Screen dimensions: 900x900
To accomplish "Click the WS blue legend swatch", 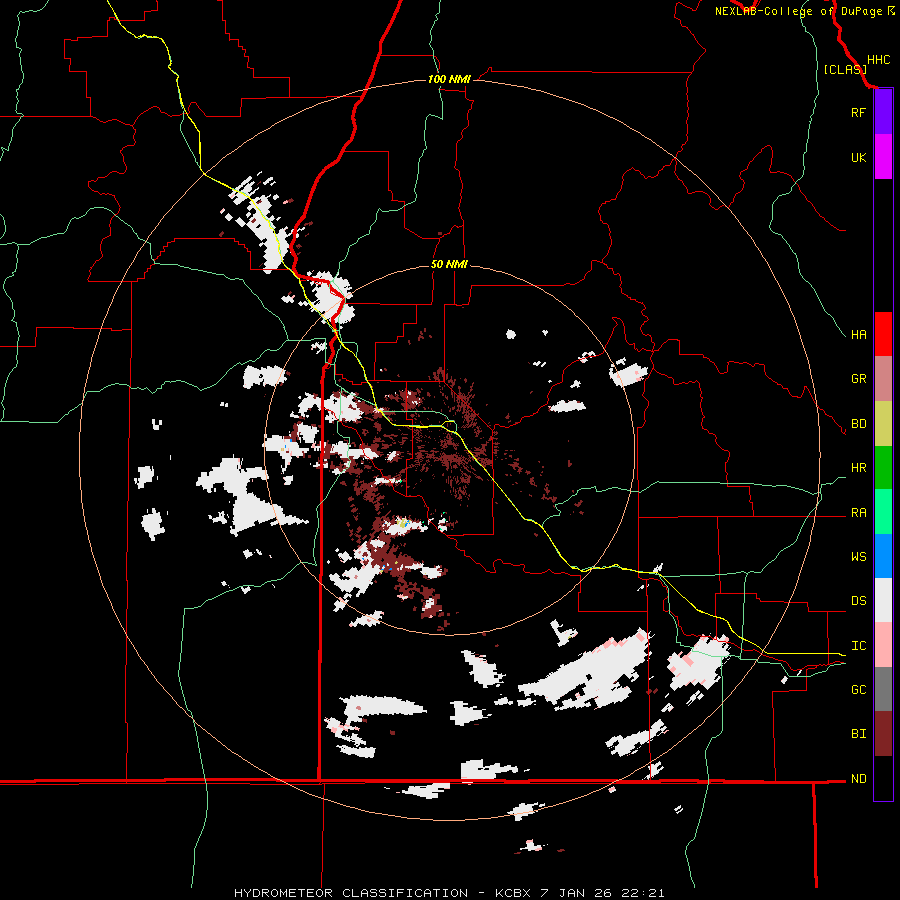I will click(883, 556).
